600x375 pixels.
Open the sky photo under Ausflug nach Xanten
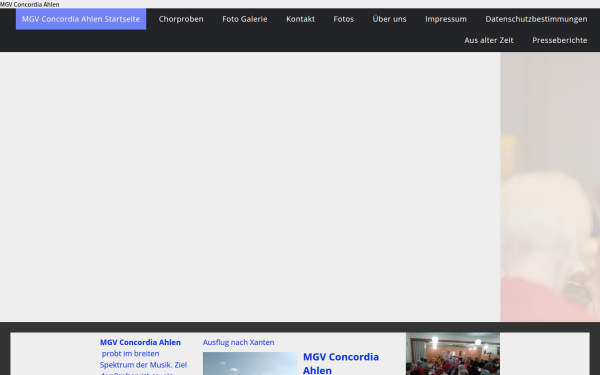250,364
